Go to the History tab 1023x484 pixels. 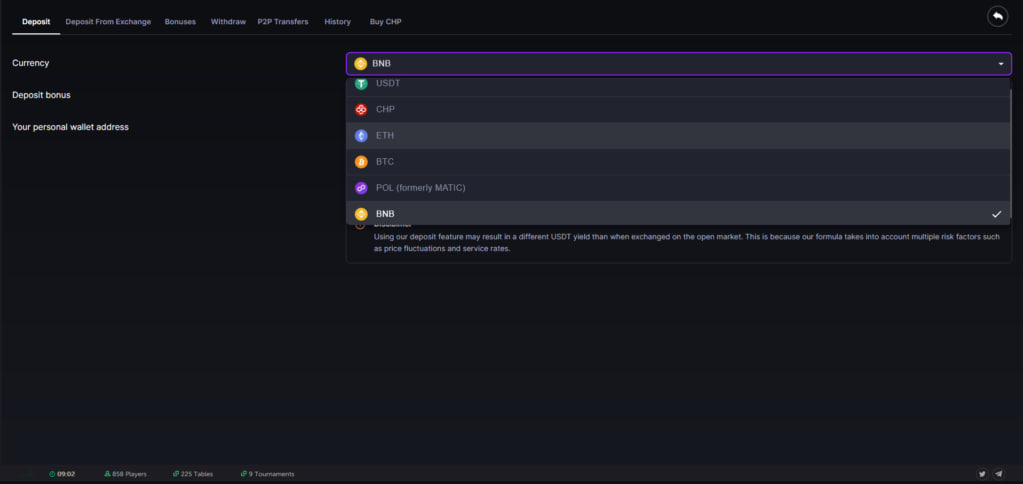[x=337, y=22]
